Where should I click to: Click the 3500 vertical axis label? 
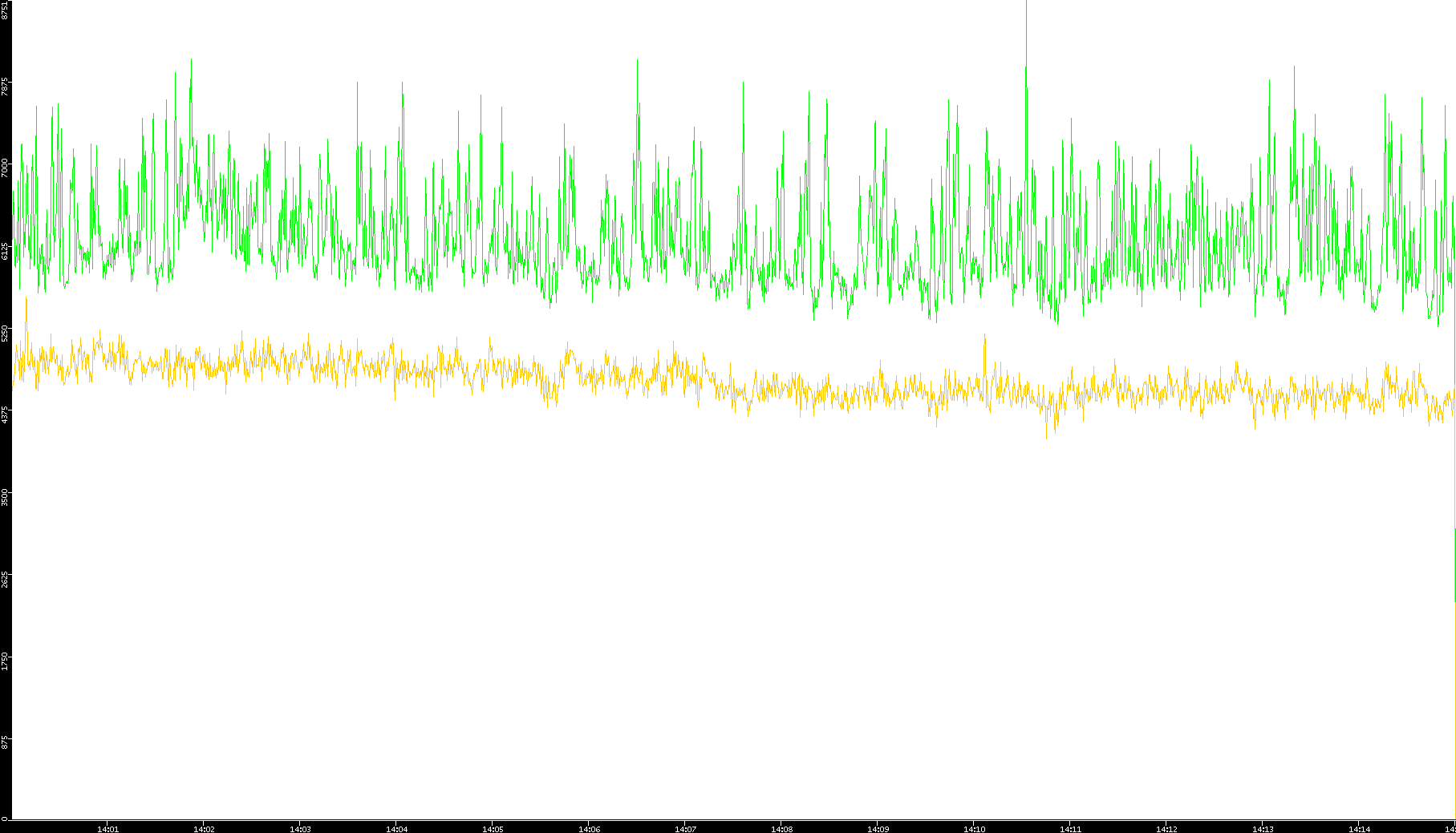pos(5,497)
